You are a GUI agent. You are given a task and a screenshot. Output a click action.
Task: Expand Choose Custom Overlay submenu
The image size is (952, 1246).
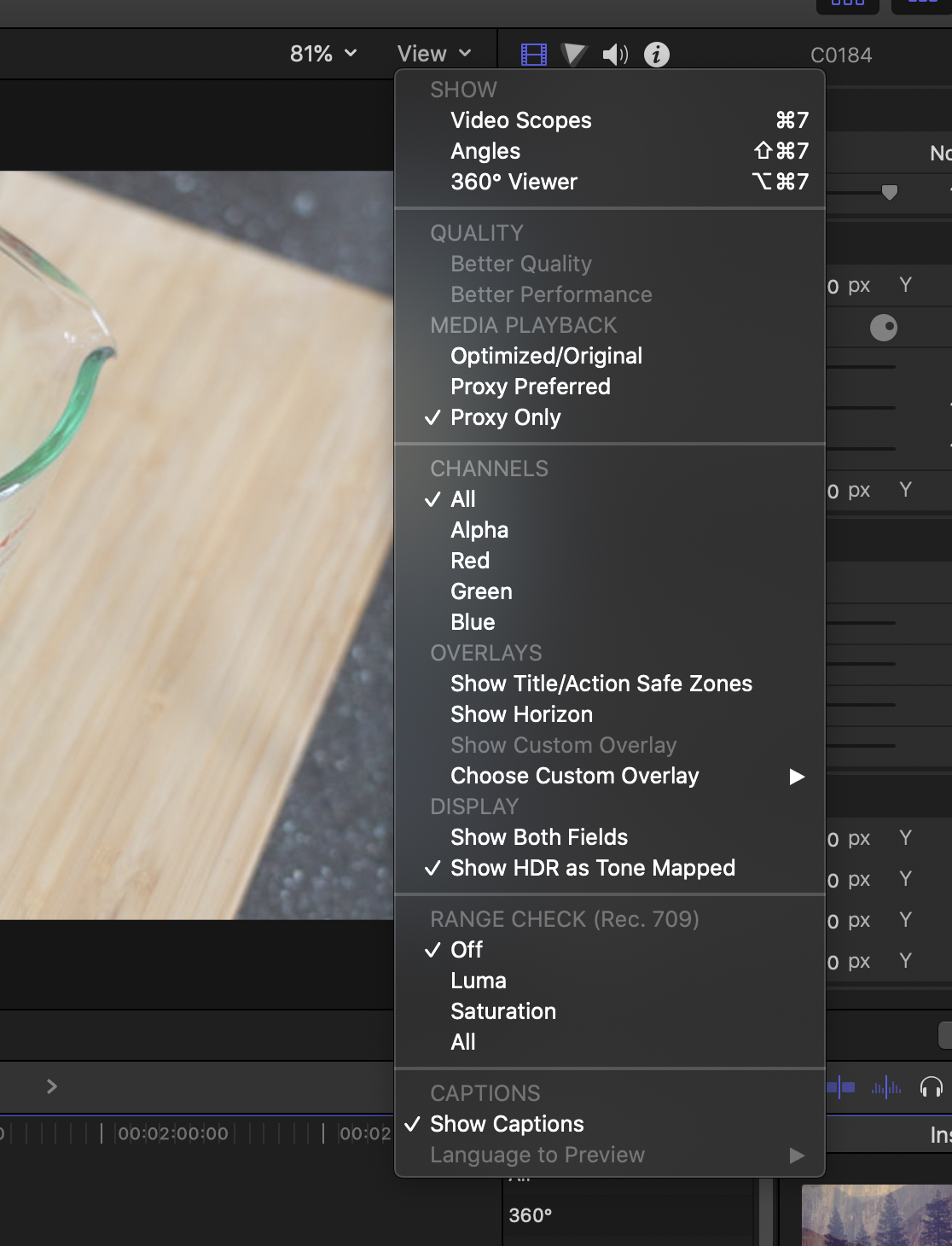click(x=610, y=776)
